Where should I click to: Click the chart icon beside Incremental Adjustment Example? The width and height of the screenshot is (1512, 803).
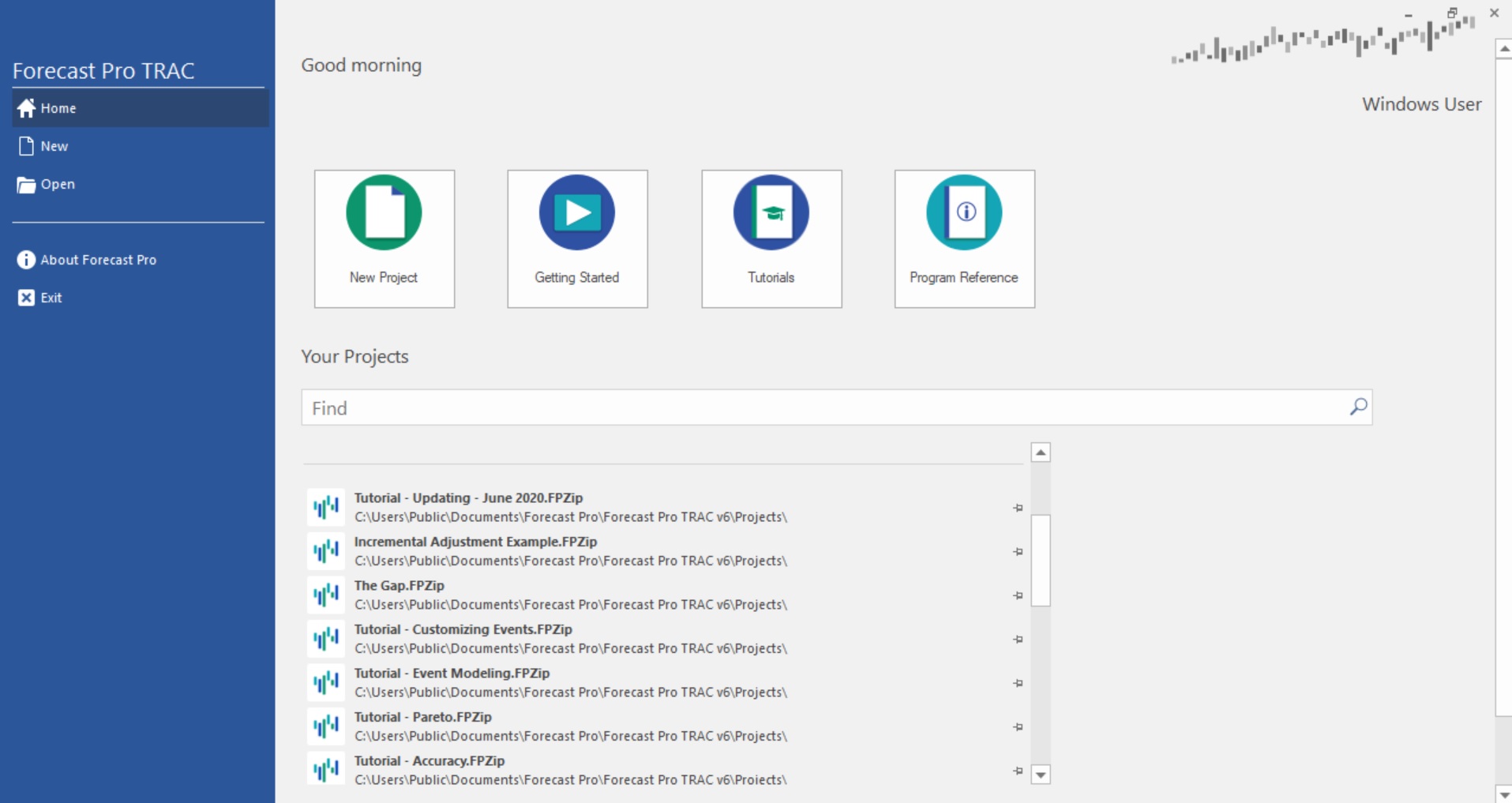point(326,550)
